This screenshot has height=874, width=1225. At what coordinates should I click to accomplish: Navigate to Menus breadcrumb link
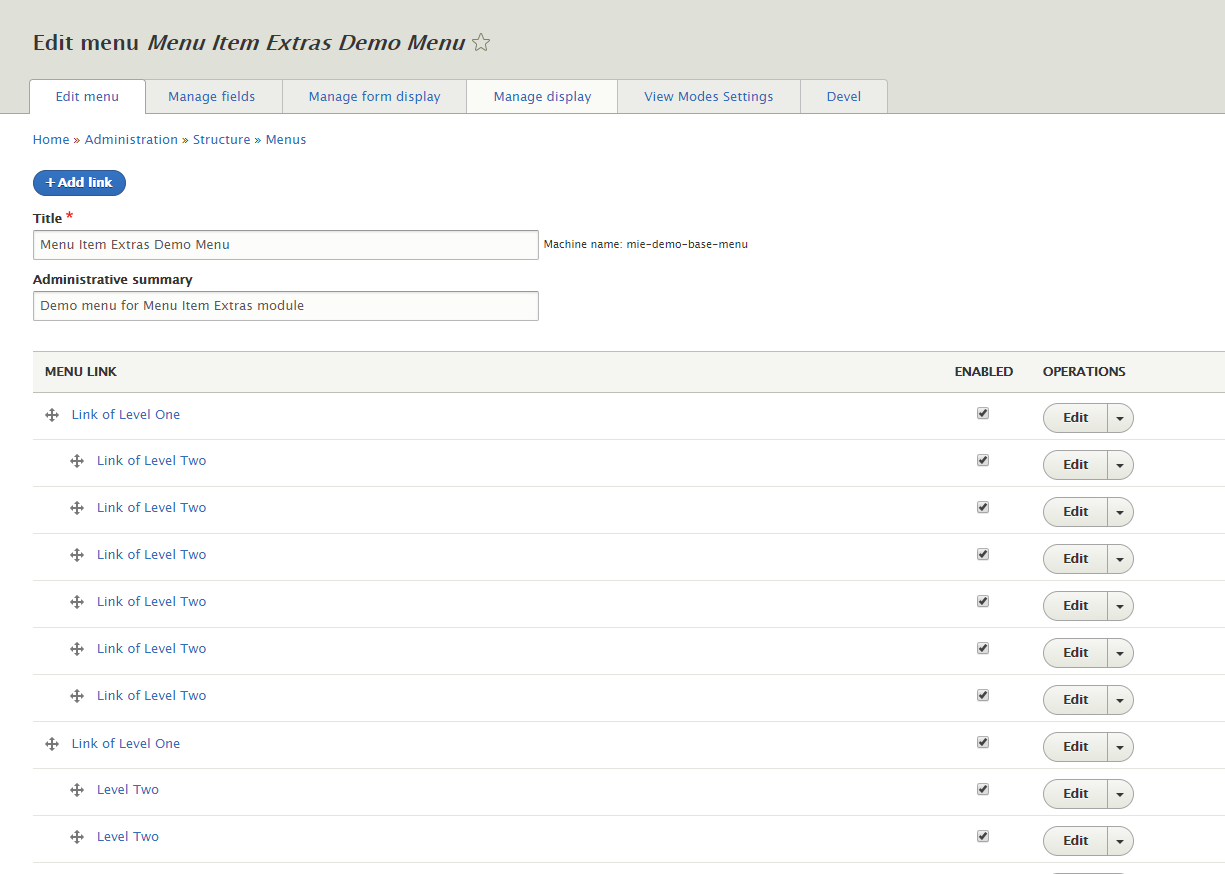pos(286,140)
